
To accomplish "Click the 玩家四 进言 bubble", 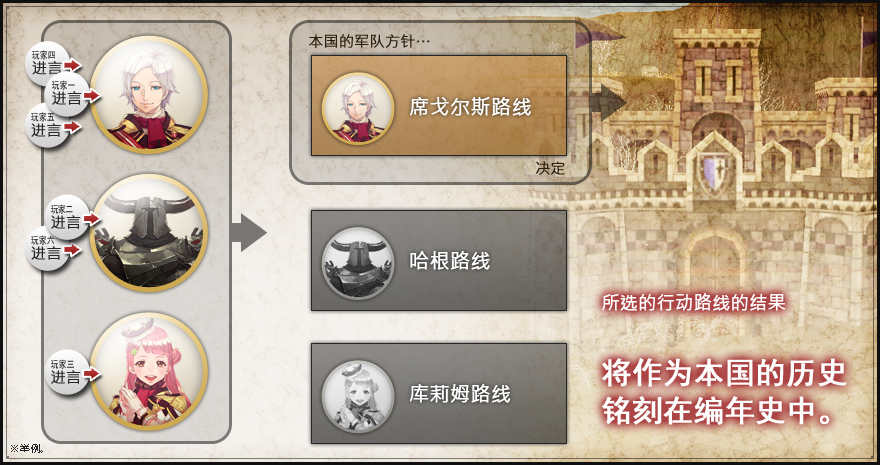I will pos(50,63).
